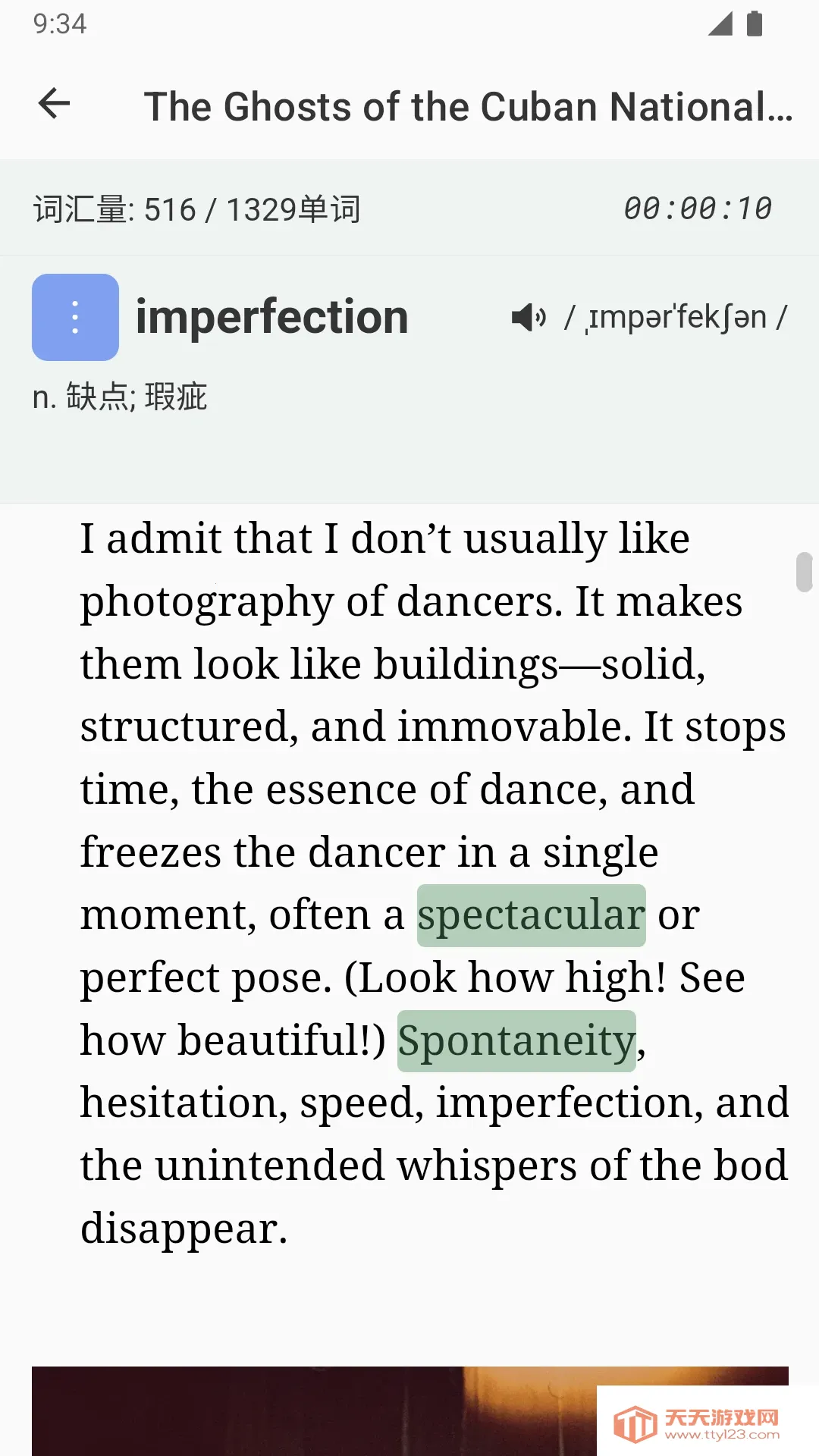Tap the battery status icon
The width and height of the screenshot is (819, 1456).
click(x=755, y=24)
